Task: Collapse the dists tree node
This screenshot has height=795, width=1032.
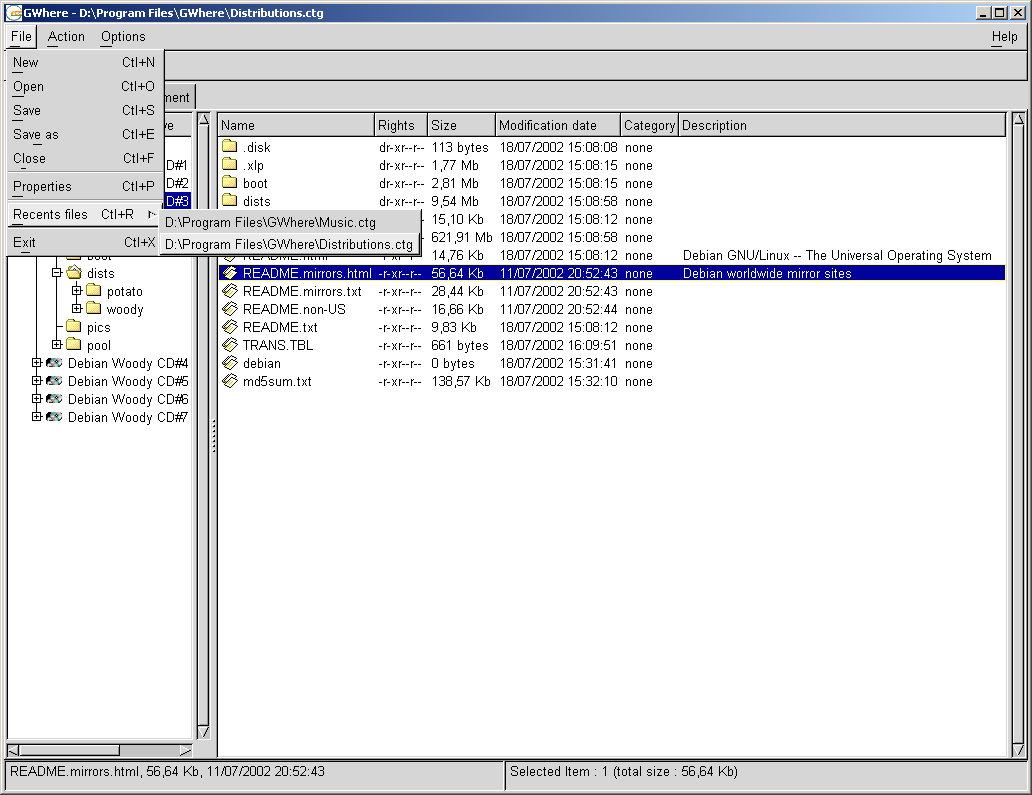Action: click(57, 272)
